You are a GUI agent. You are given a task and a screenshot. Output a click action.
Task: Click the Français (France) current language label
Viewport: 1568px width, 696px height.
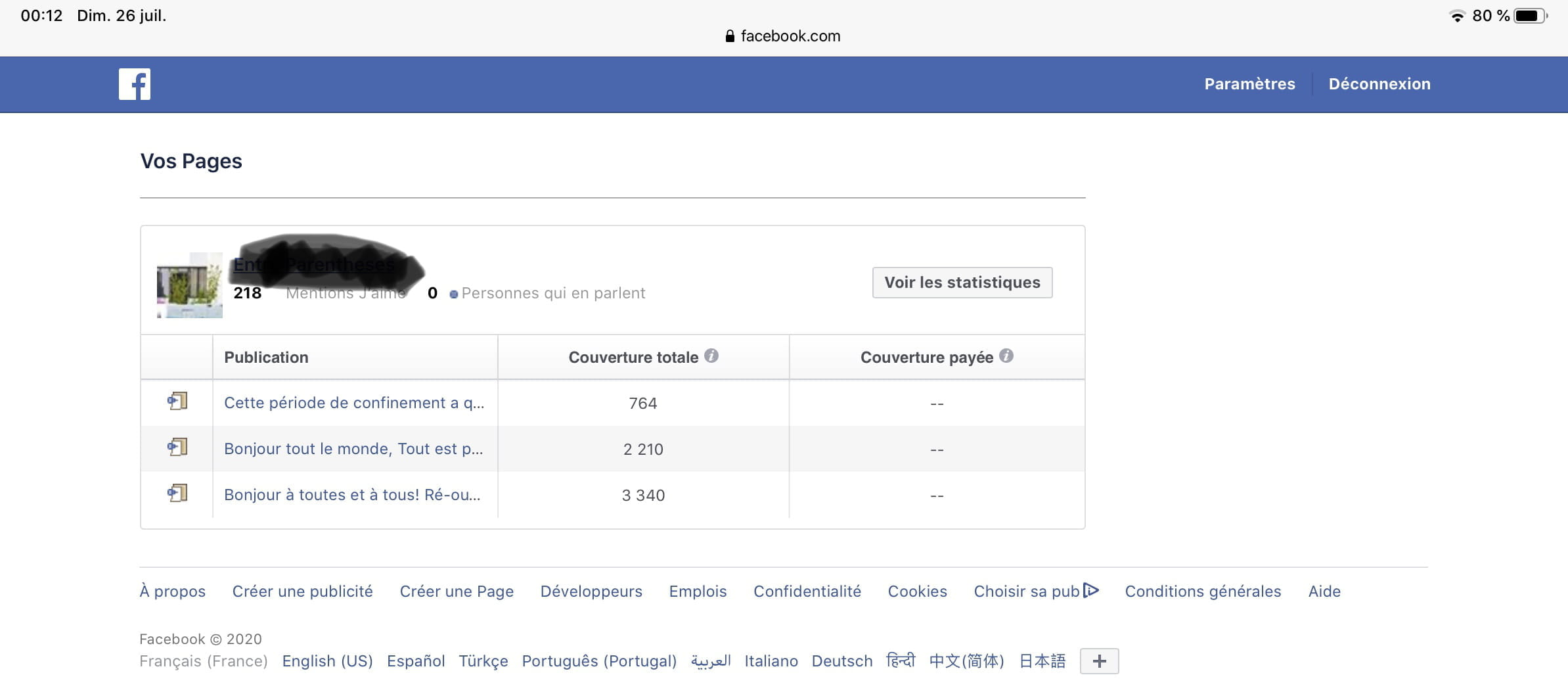tap(204, 661)
